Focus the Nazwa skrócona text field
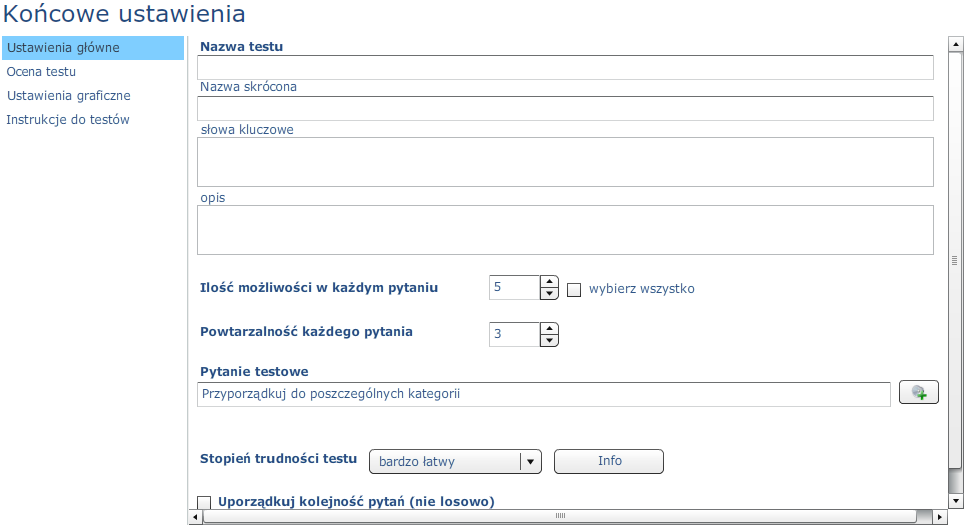The width and height of the screenshot is (969, 527). [565, 108]
